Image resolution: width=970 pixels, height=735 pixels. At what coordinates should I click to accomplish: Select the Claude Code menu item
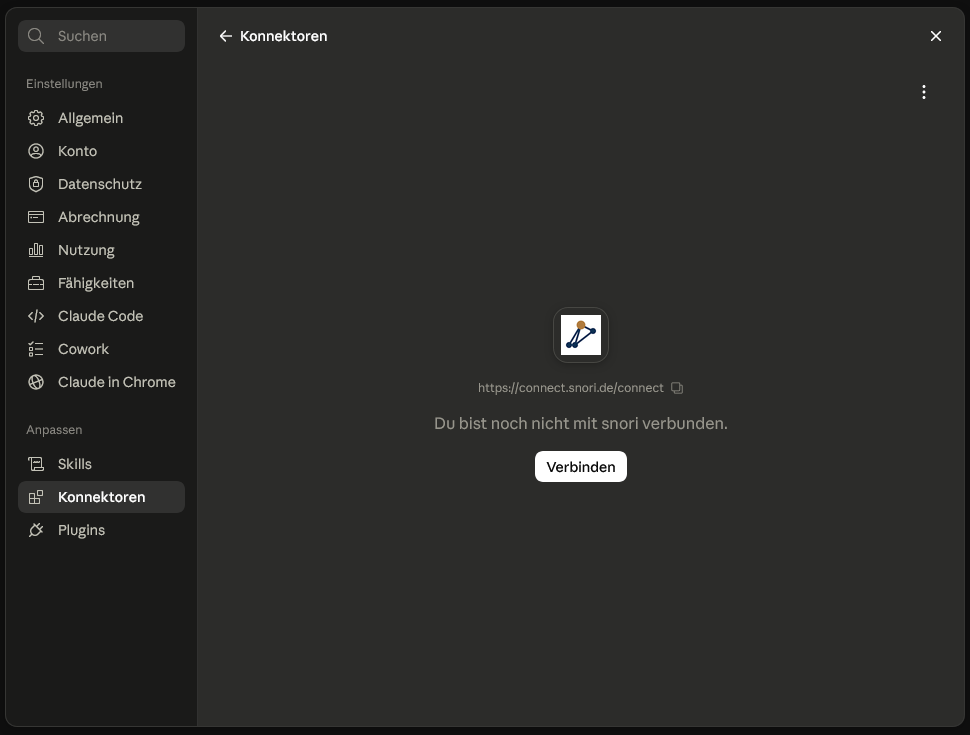(x=101, y=316)
